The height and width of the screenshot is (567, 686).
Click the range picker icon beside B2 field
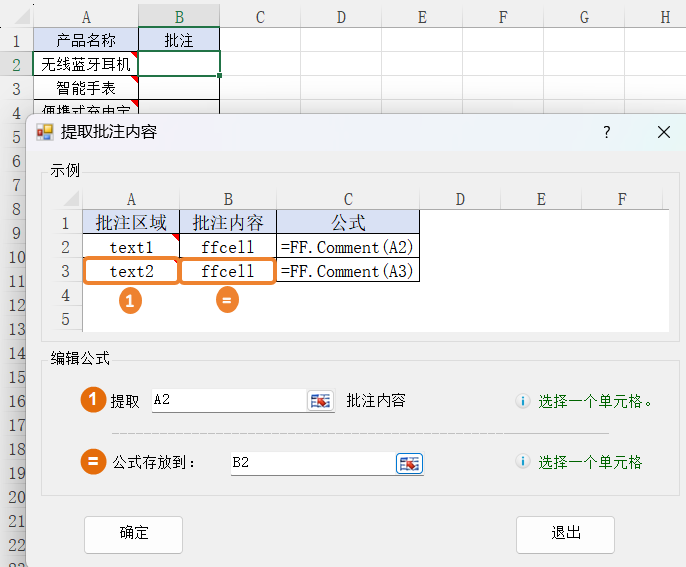tap(410, 463)
